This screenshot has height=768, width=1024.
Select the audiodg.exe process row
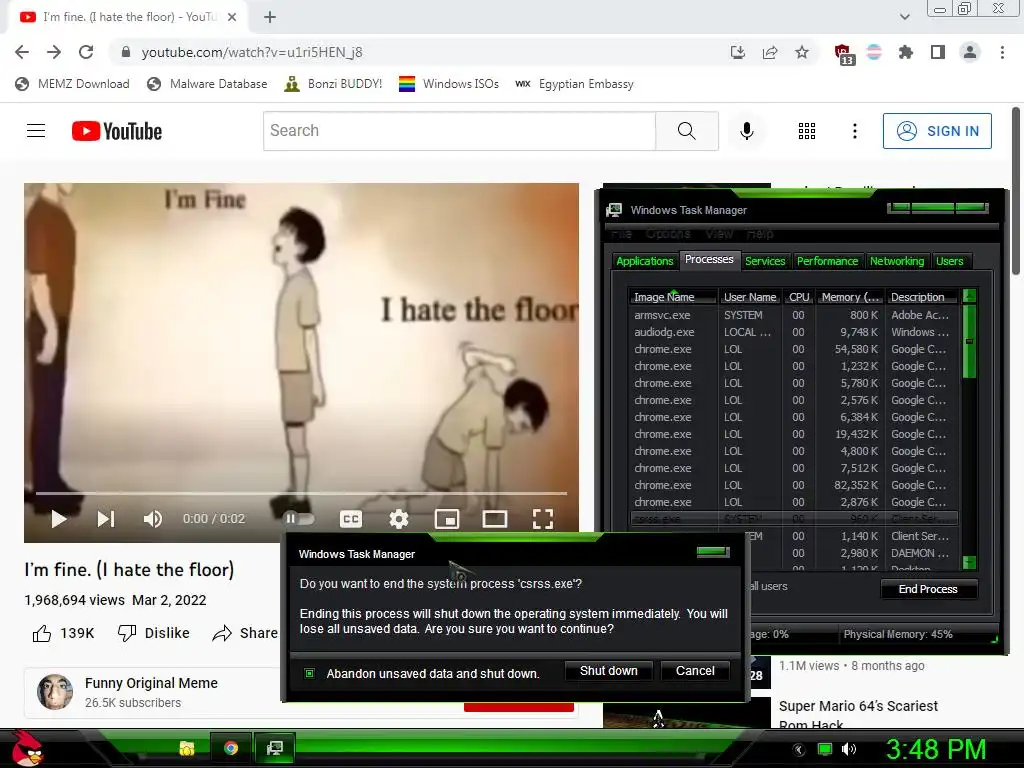[x=795, y=332]
